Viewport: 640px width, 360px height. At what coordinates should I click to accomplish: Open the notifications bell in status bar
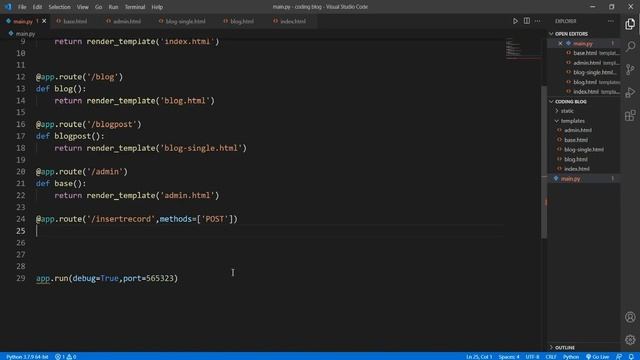(x=631, y=357)
